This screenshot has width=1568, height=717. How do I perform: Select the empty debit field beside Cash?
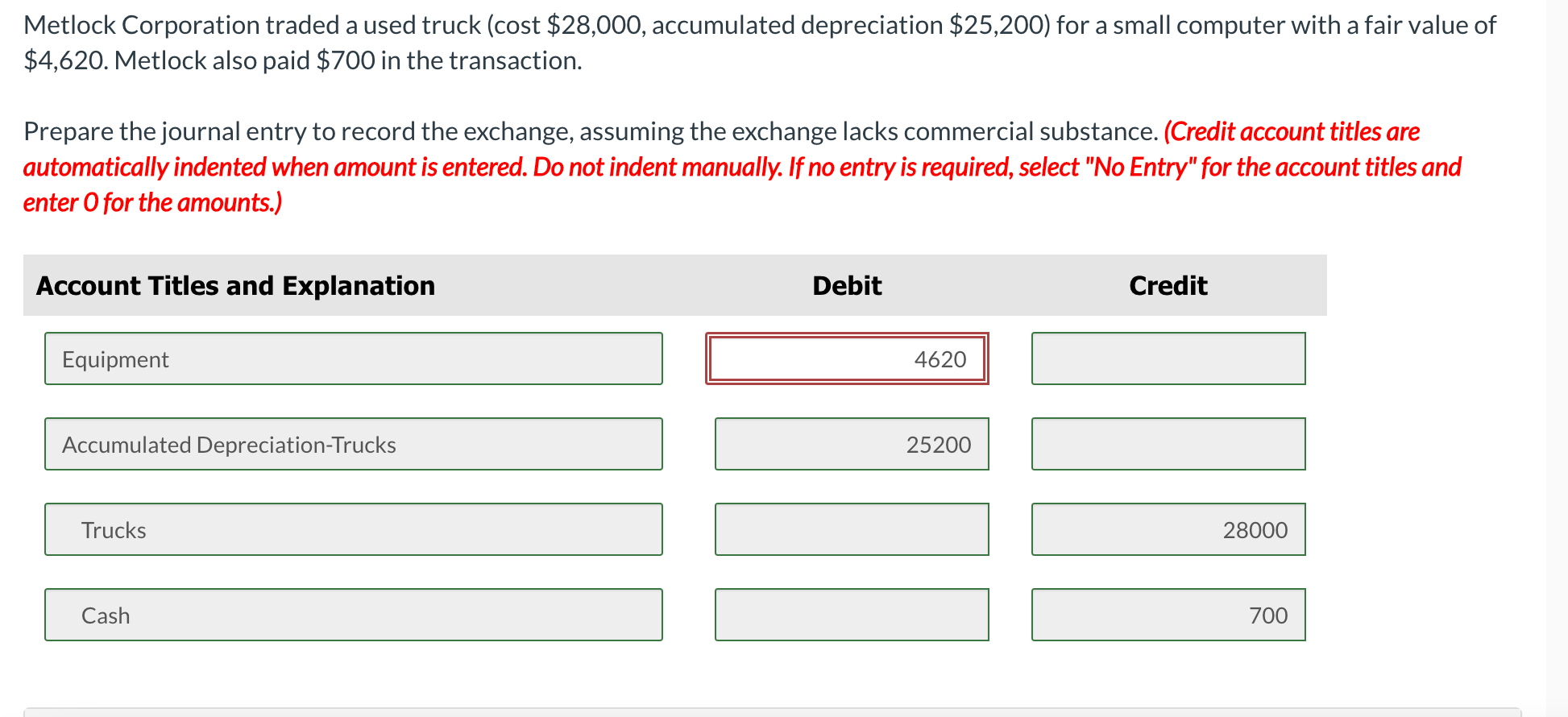[851, 615]
